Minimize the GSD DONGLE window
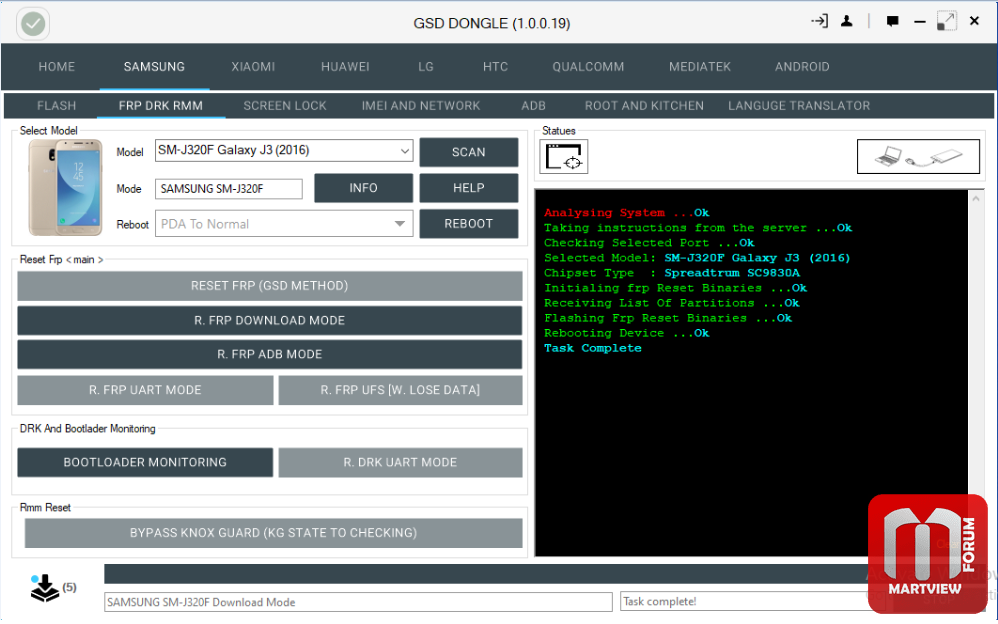Image resolution: width=998 pixels, height=624 pixels. click(x=920, y=22)
